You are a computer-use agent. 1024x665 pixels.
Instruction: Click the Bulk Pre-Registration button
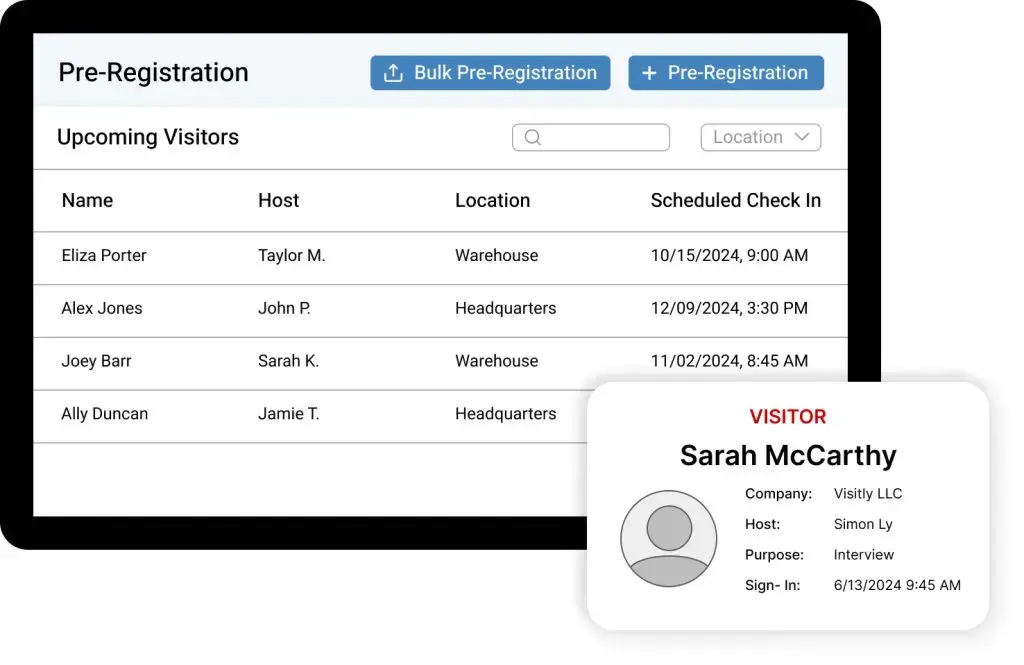pyautogui.click(x=490, y=73)
